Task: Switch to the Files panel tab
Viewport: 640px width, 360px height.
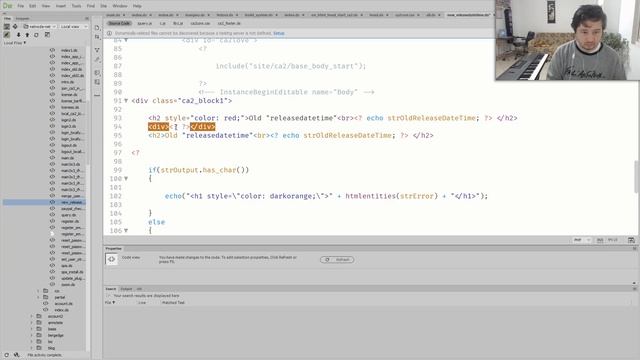Action: point(7,18)
